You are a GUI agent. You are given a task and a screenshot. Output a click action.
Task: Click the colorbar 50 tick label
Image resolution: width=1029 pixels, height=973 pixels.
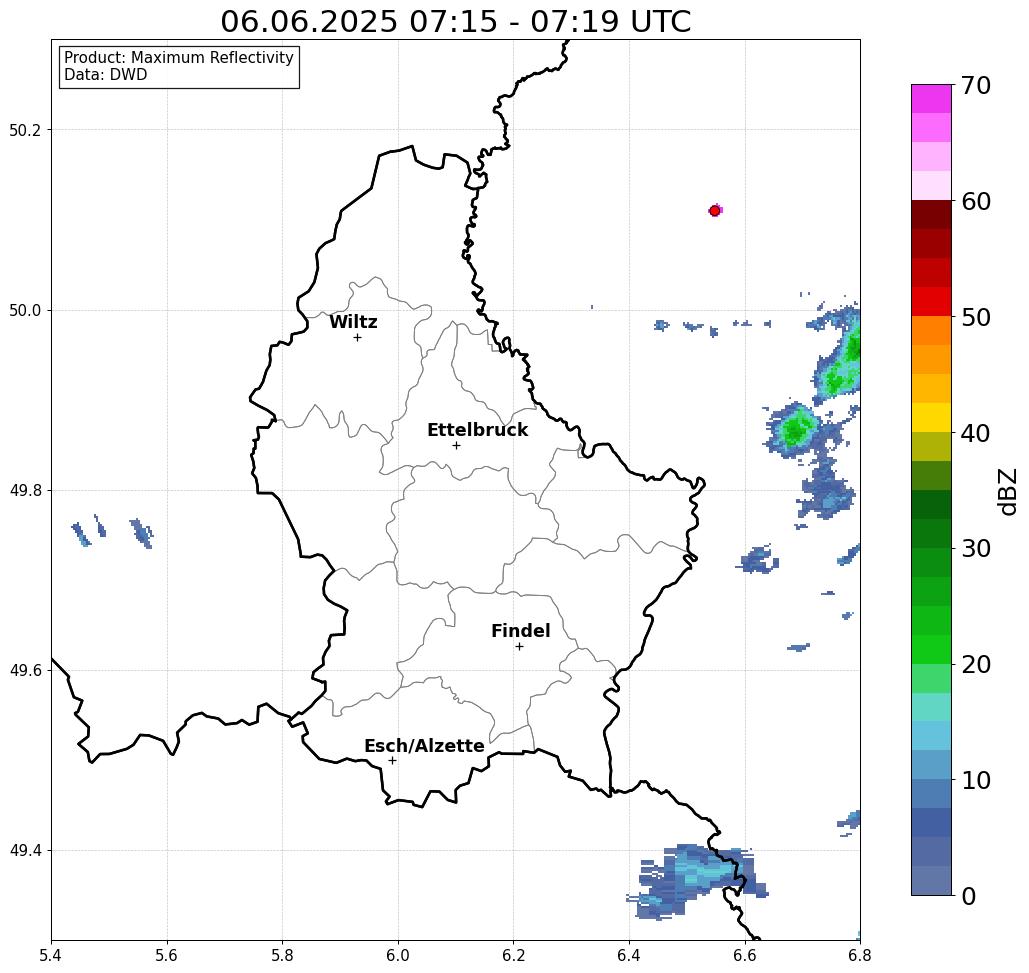click(x=976, y=317)
